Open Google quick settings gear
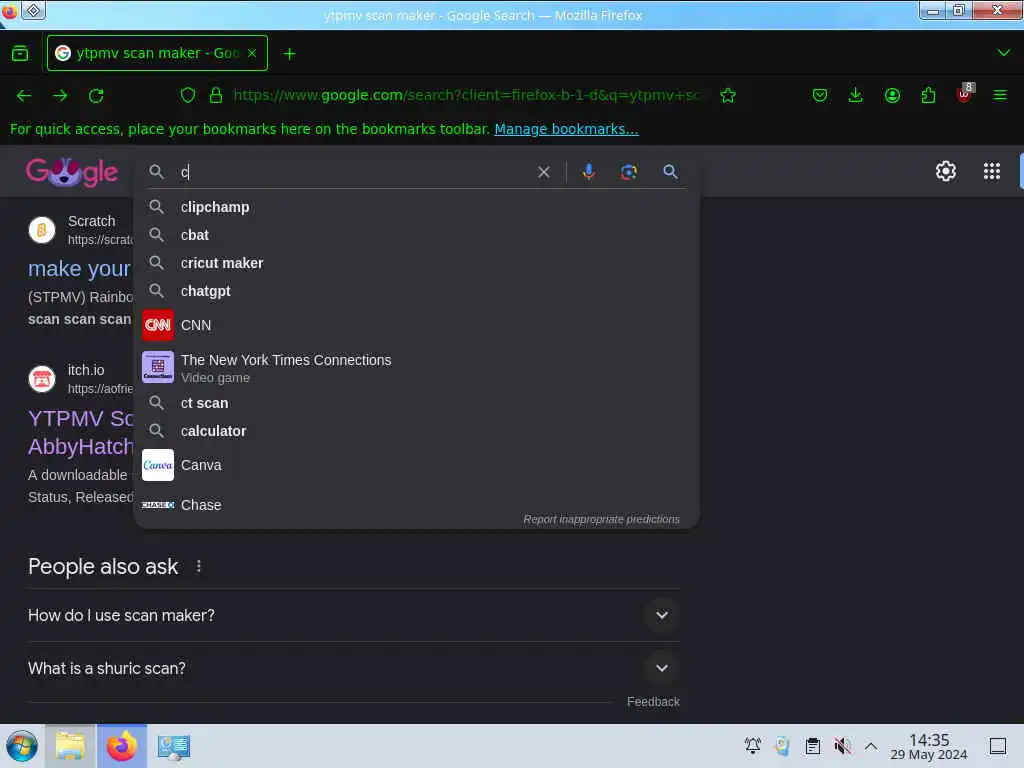The width and height of the screenshot is (1024, 768). tap(945, 171)
